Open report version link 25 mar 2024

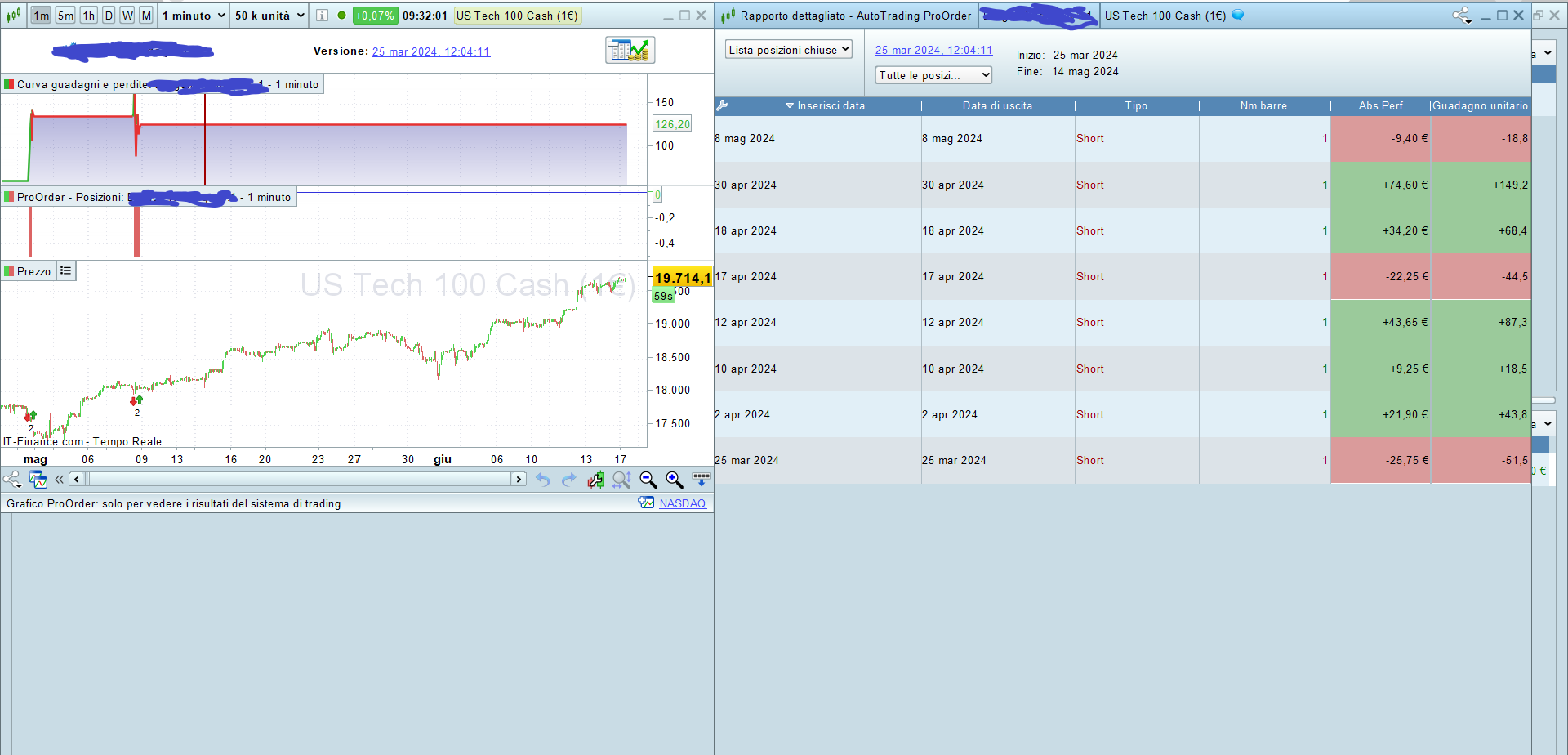(934, 50)
